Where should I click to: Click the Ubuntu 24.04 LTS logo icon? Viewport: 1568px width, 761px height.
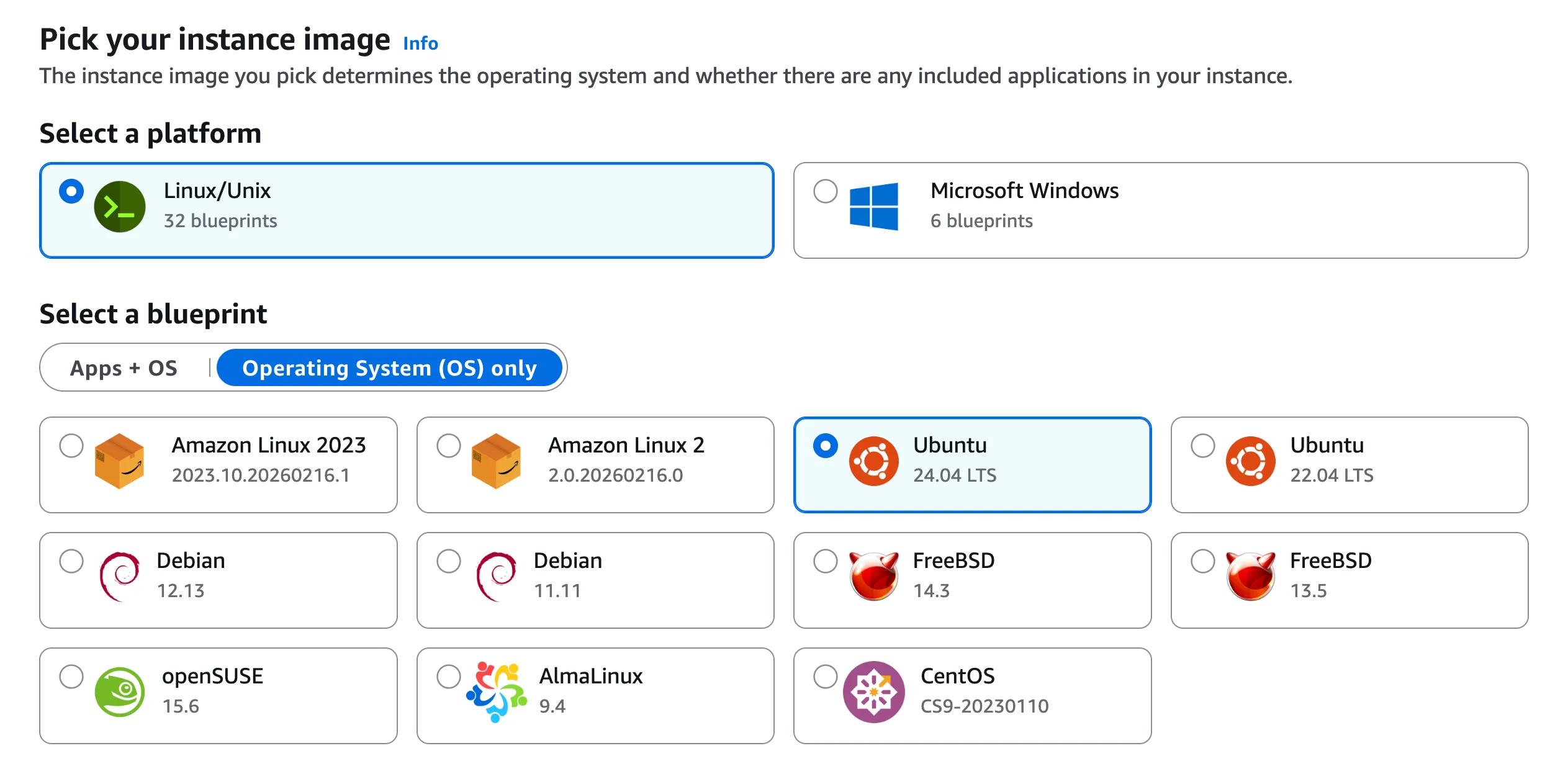875,462
